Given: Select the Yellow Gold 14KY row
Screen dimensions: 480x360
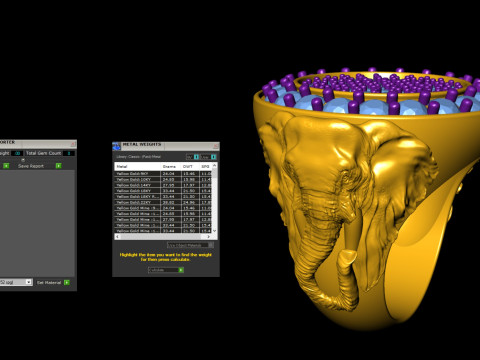Looking at the screenshot, I should [163, 185].
